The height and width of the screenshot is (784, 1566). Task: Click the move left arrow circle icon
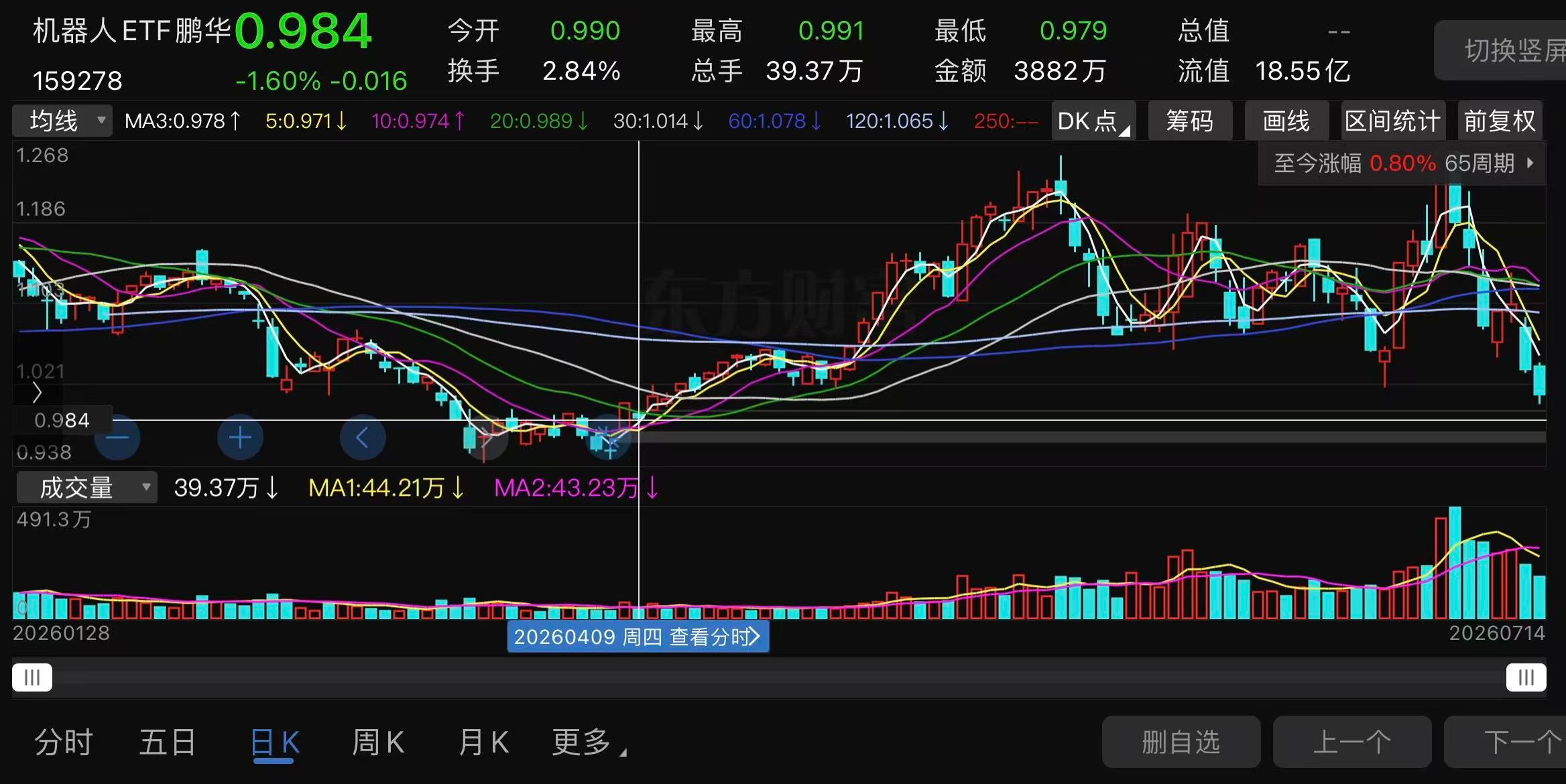tap(363, 438)
